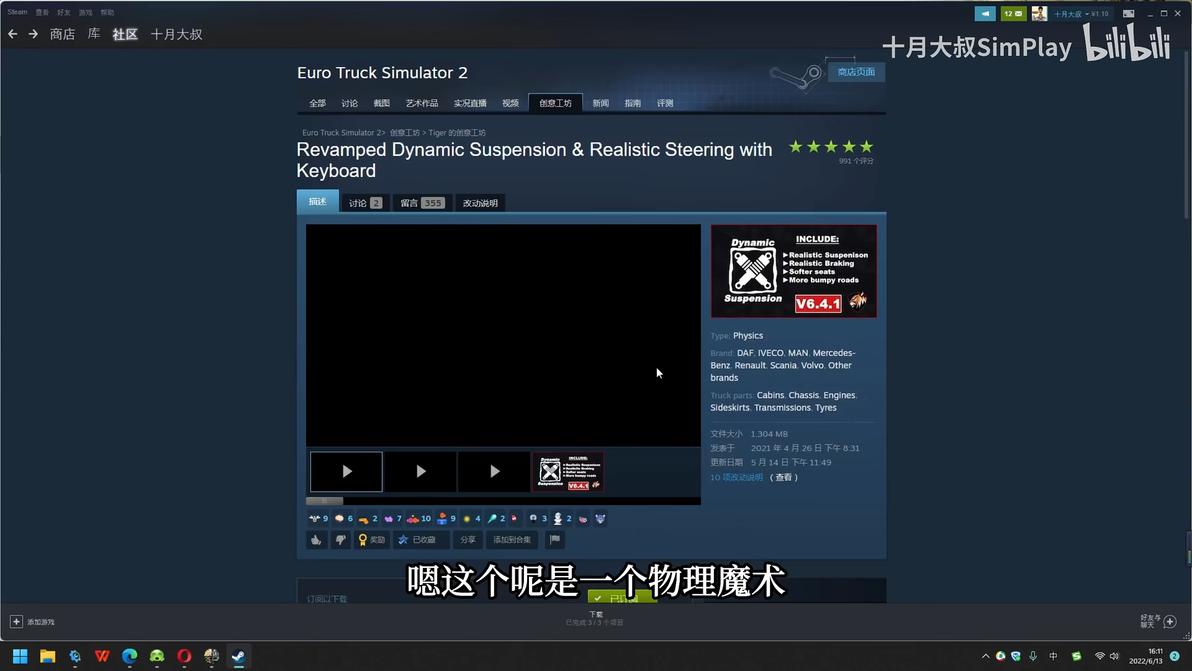Viewport: 1192px width, 671px height.
Task: Select the 讨论 community hub tab
Action: (350, 103)
